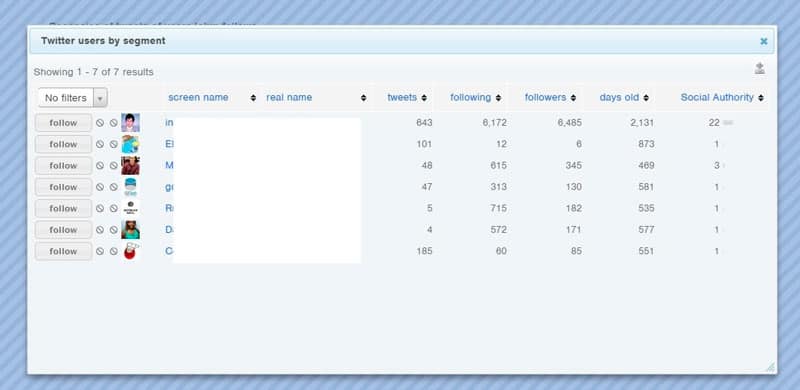The image size is (800, 390).
Task: Click the sort arrows beside following header
Action: point(498,98)
